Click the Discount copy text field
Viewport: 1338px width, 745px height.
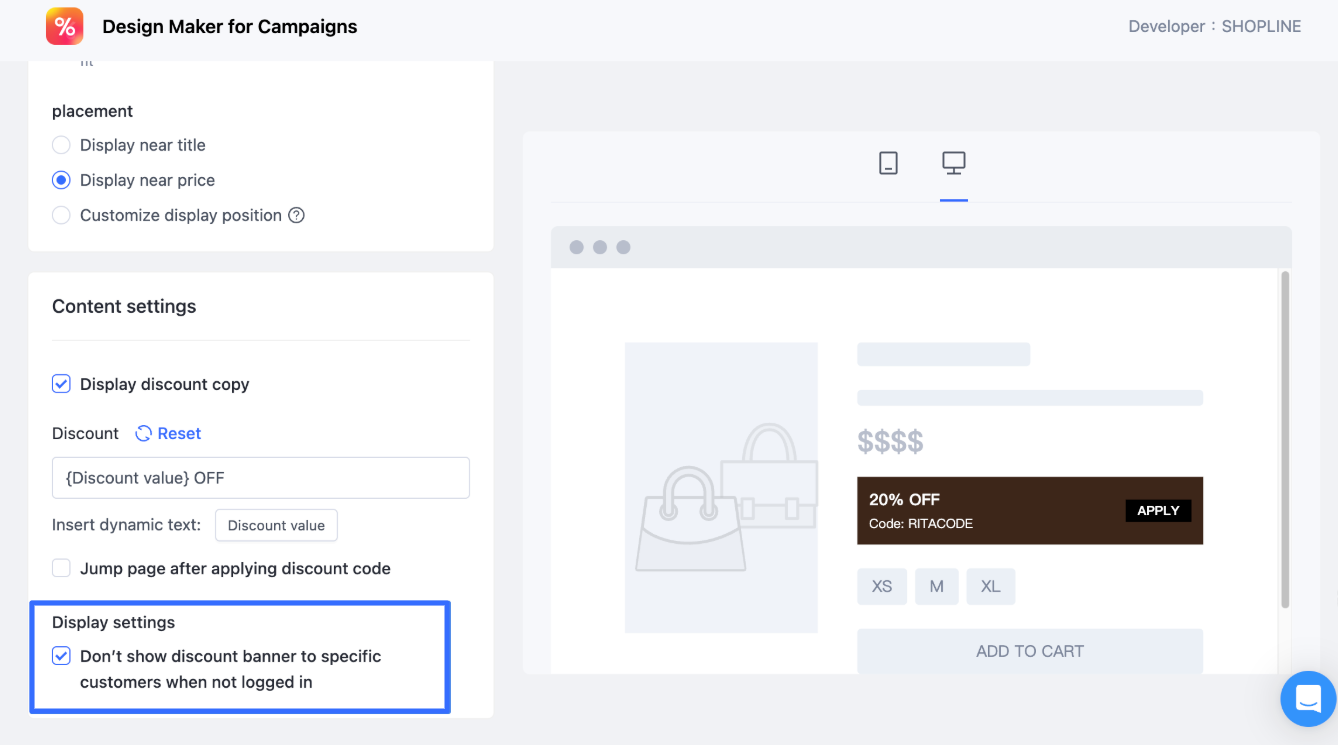(260, 478)
